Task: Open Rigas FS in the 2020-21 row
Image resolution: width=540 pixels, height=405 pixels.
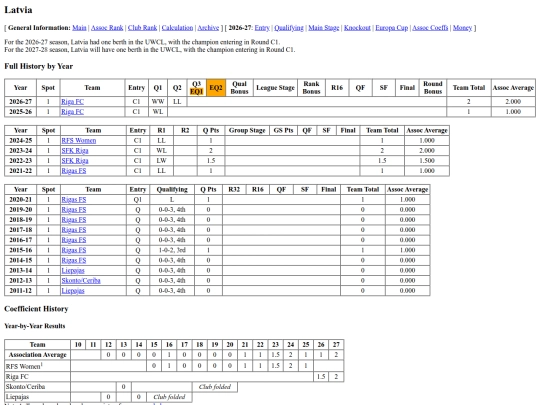Action: click(x=74, y=199)
